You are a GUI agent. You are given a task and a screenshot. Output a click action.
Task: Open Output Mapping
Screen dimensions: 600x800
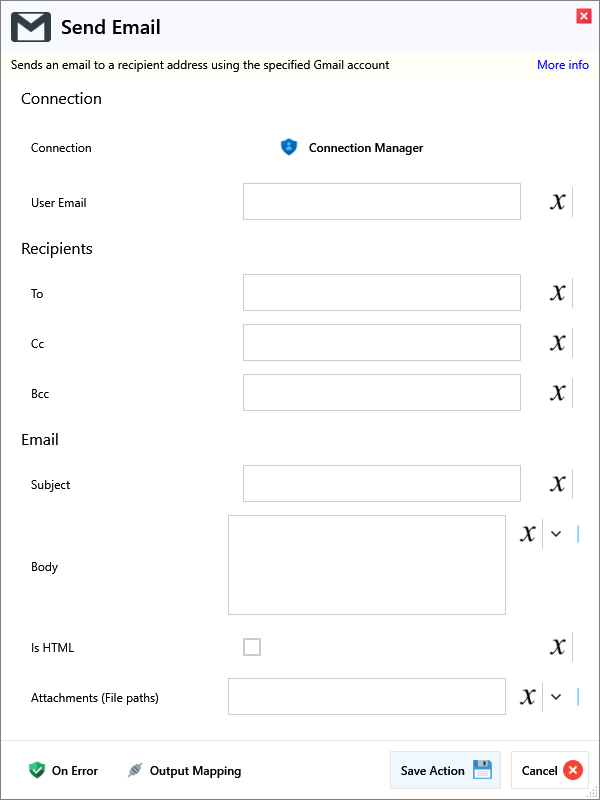pyautogui.click(x=184, y=770)
